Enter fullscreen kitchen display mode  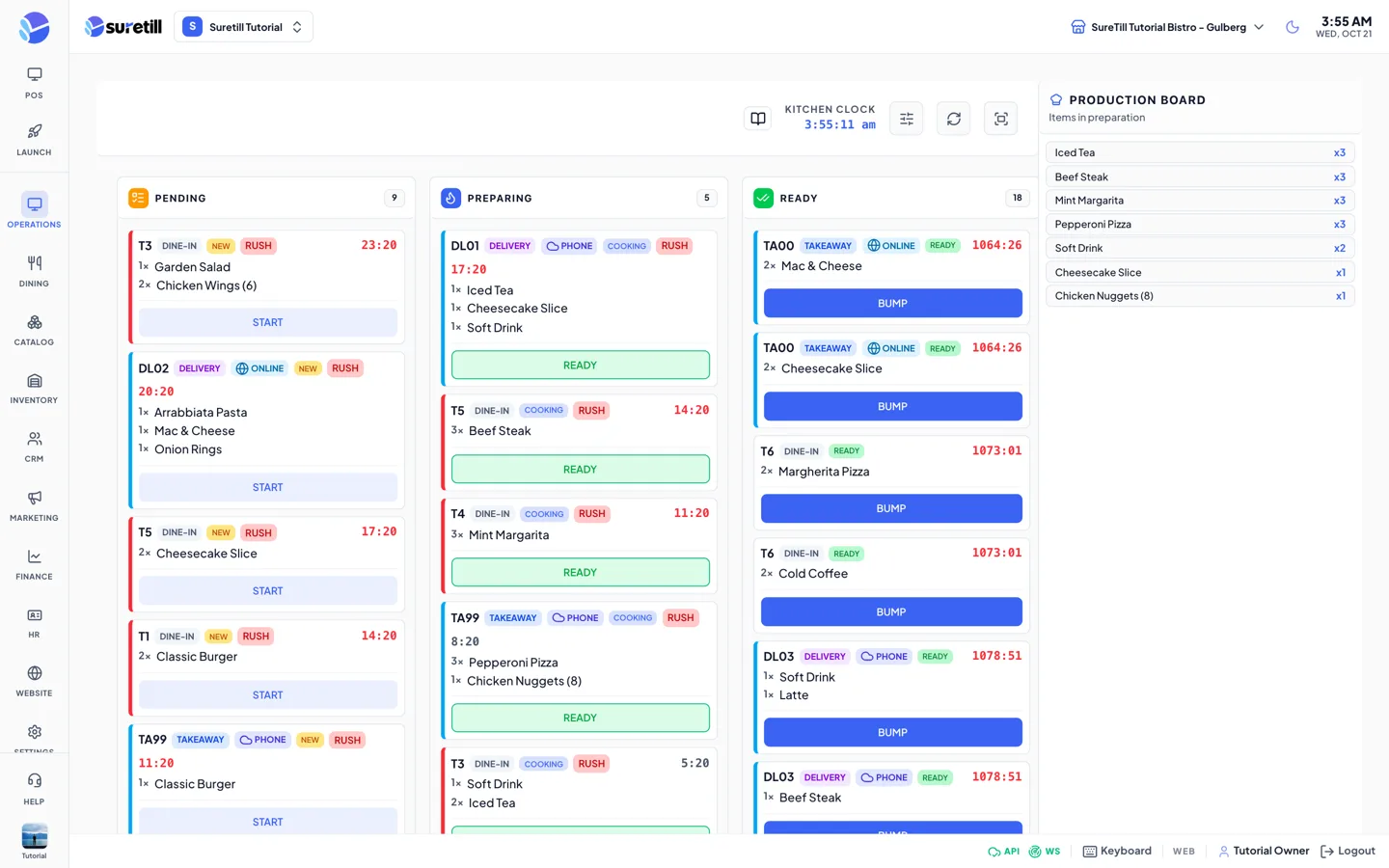pyautogui.click(x=1001, y=119)
